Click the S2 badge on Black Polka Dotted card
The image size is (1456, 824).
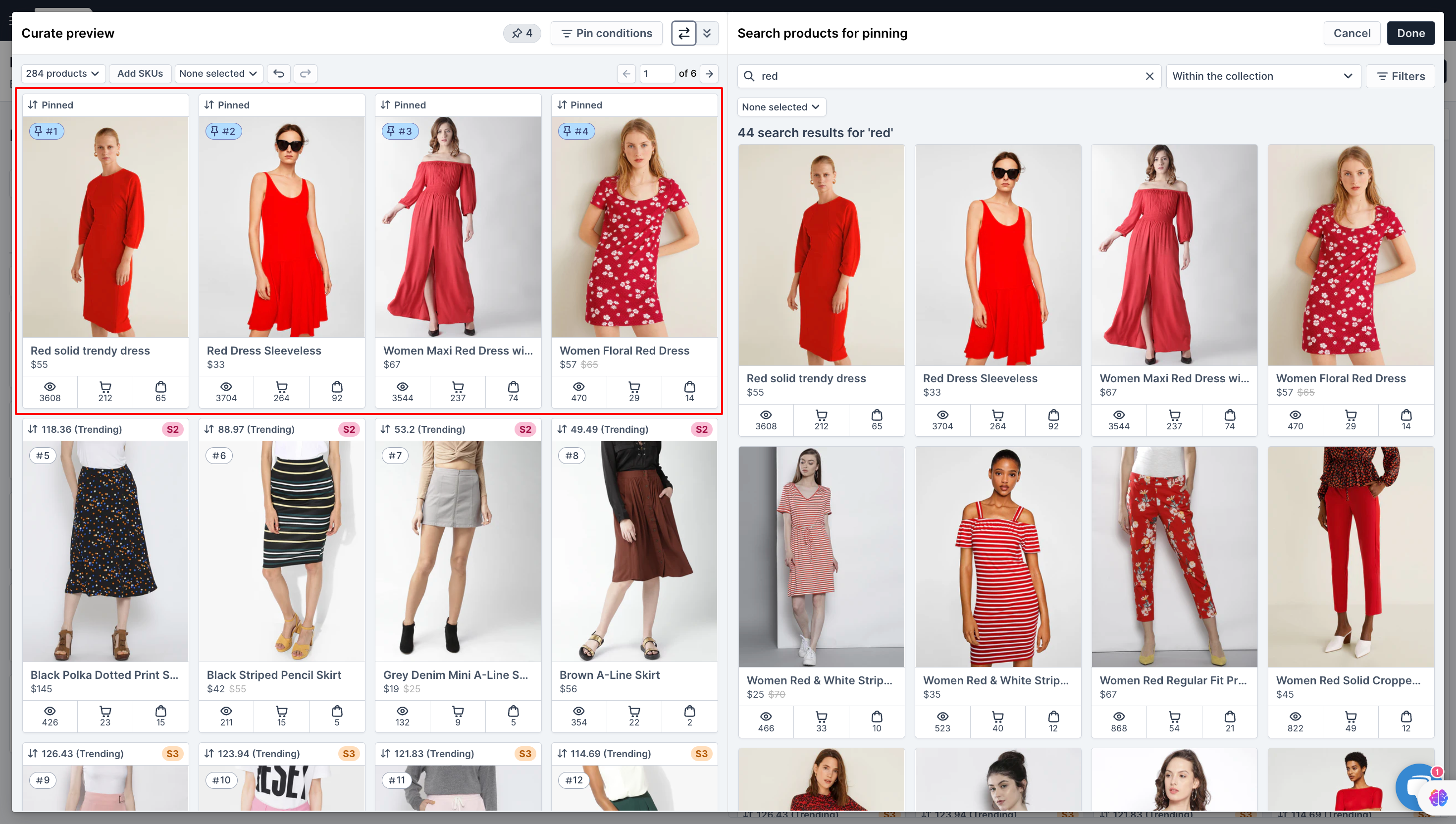point(173,429)
